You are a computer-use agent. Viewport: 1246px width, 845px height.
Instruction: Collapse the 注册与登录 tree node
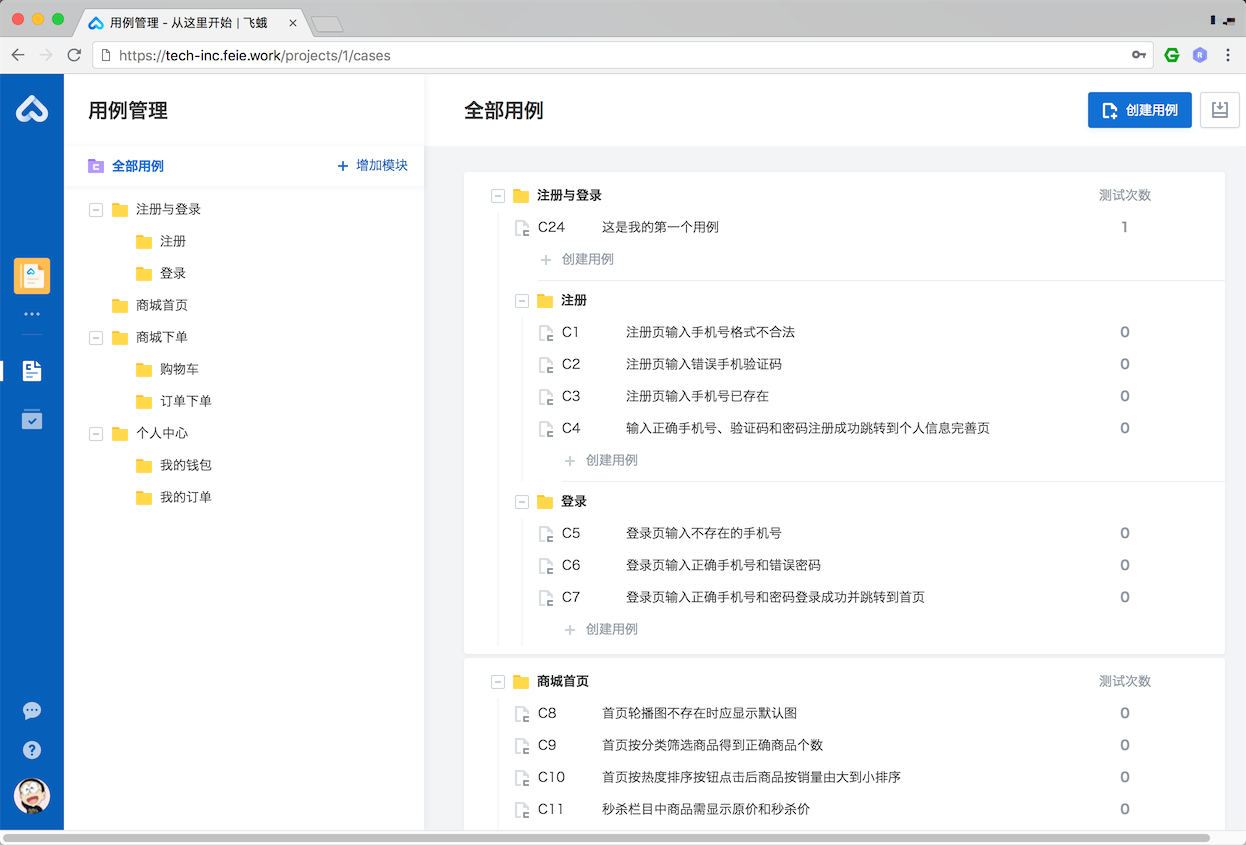tap(96, 209)
